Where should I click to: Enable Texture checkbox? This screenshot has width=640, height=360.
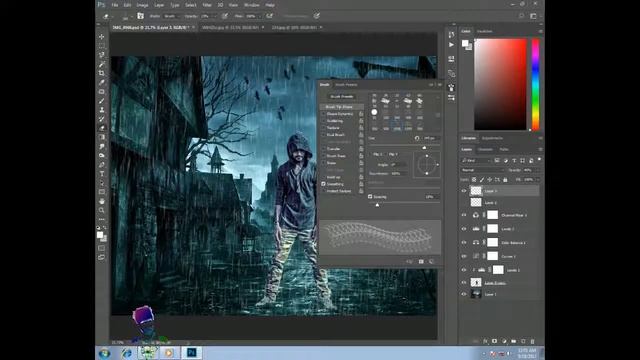(x=324, y=128)
